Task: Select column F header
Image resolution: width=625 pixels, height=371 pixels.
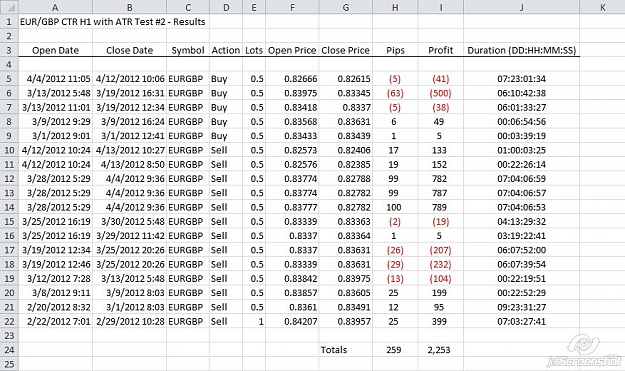Action: (292, 7)
